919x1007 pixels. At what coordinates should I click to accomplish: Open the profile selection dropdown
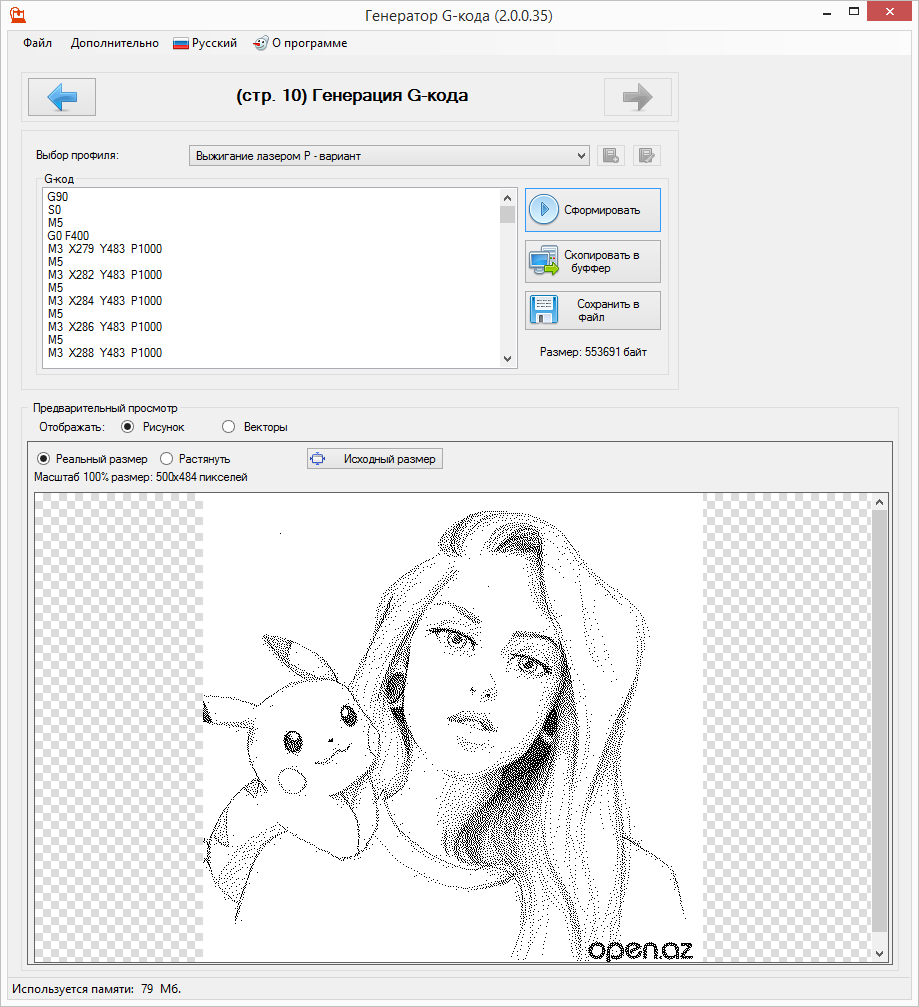point(389,155)
